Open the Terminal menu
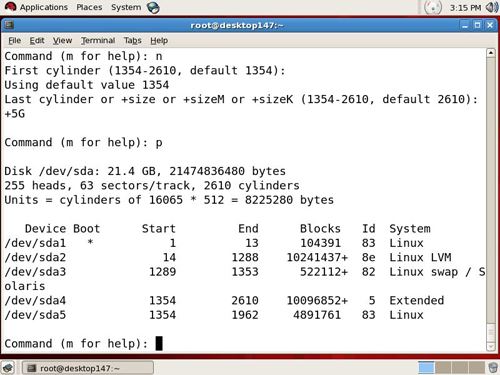Screen dimensions: 500x375 98,40
